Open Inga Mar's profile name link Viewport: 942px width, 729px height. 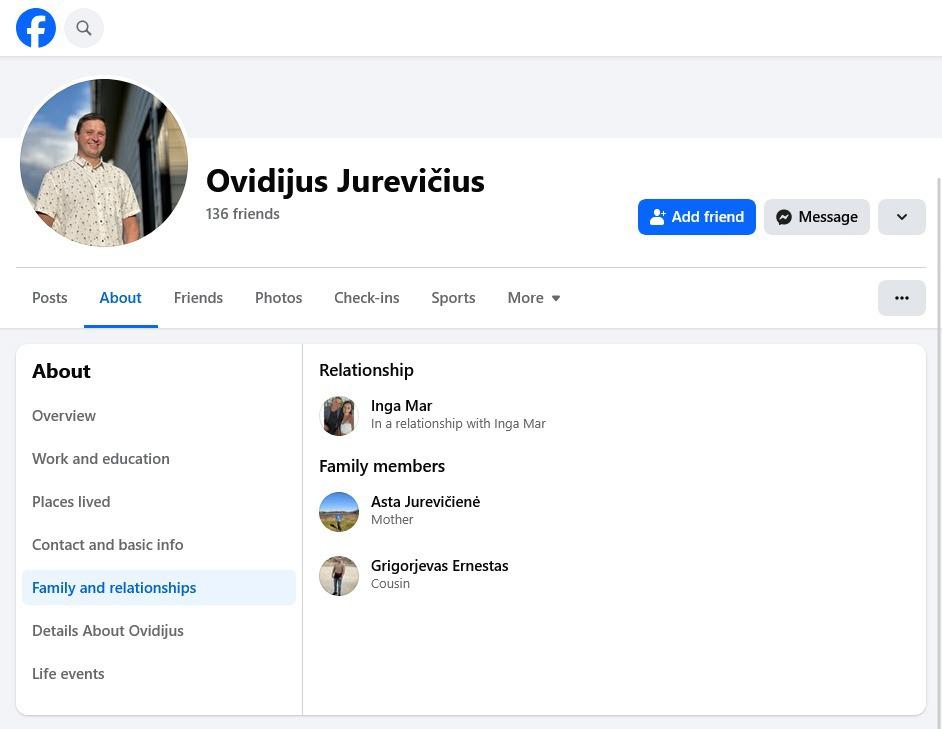pos(401,406)
